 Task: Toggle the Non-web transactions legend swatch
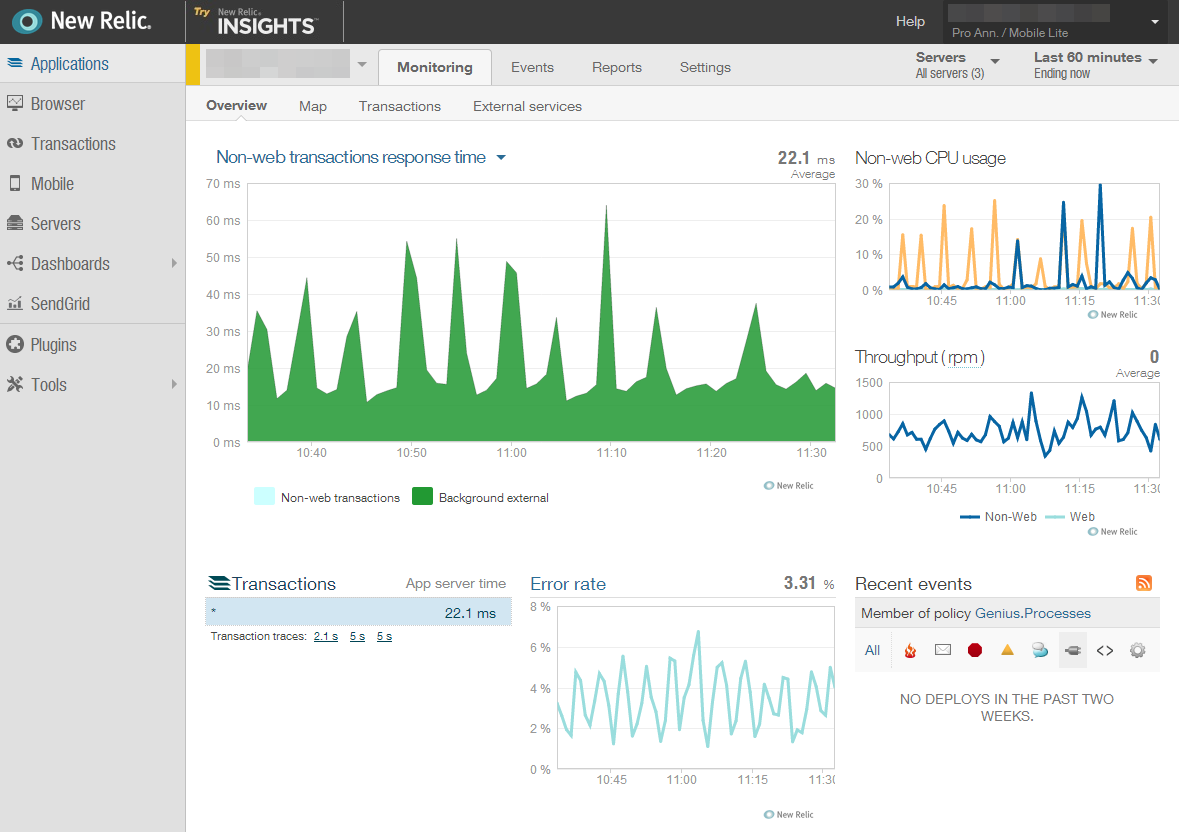(264, 496)
